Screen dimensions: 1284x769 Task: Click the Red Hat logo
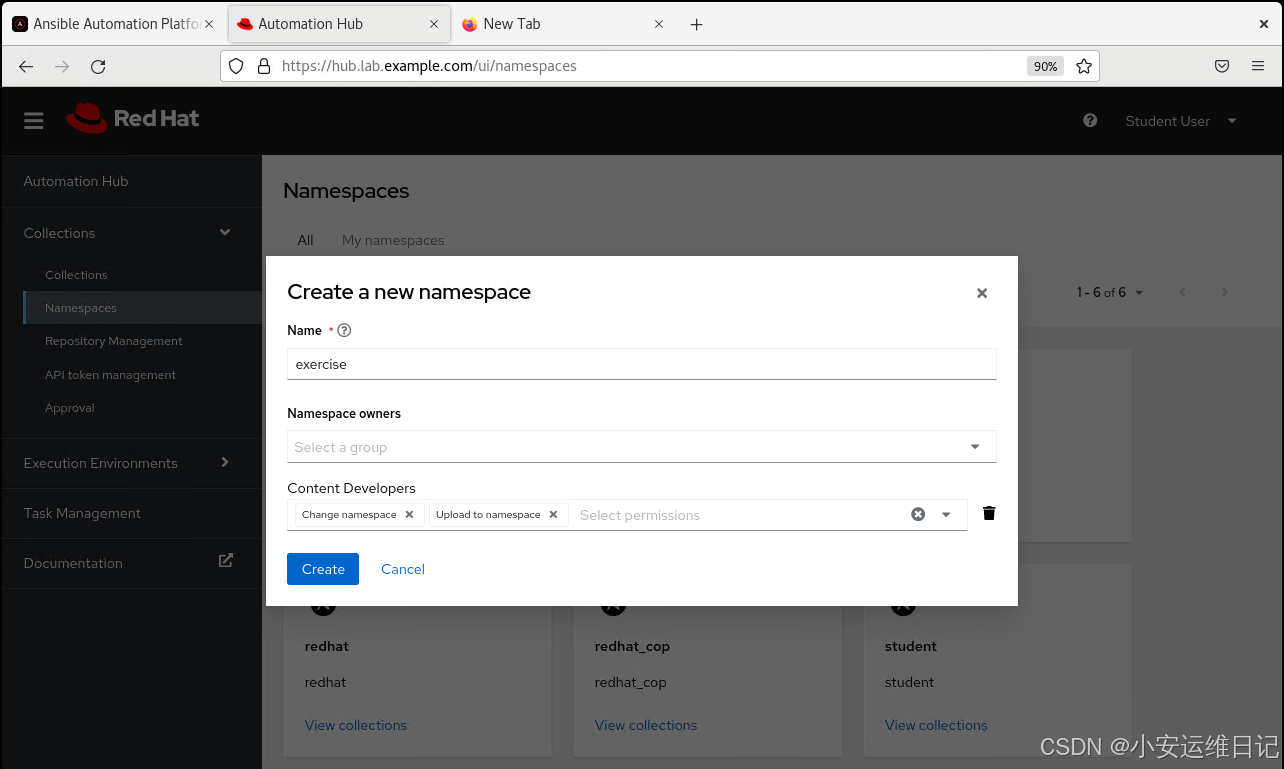132,118
